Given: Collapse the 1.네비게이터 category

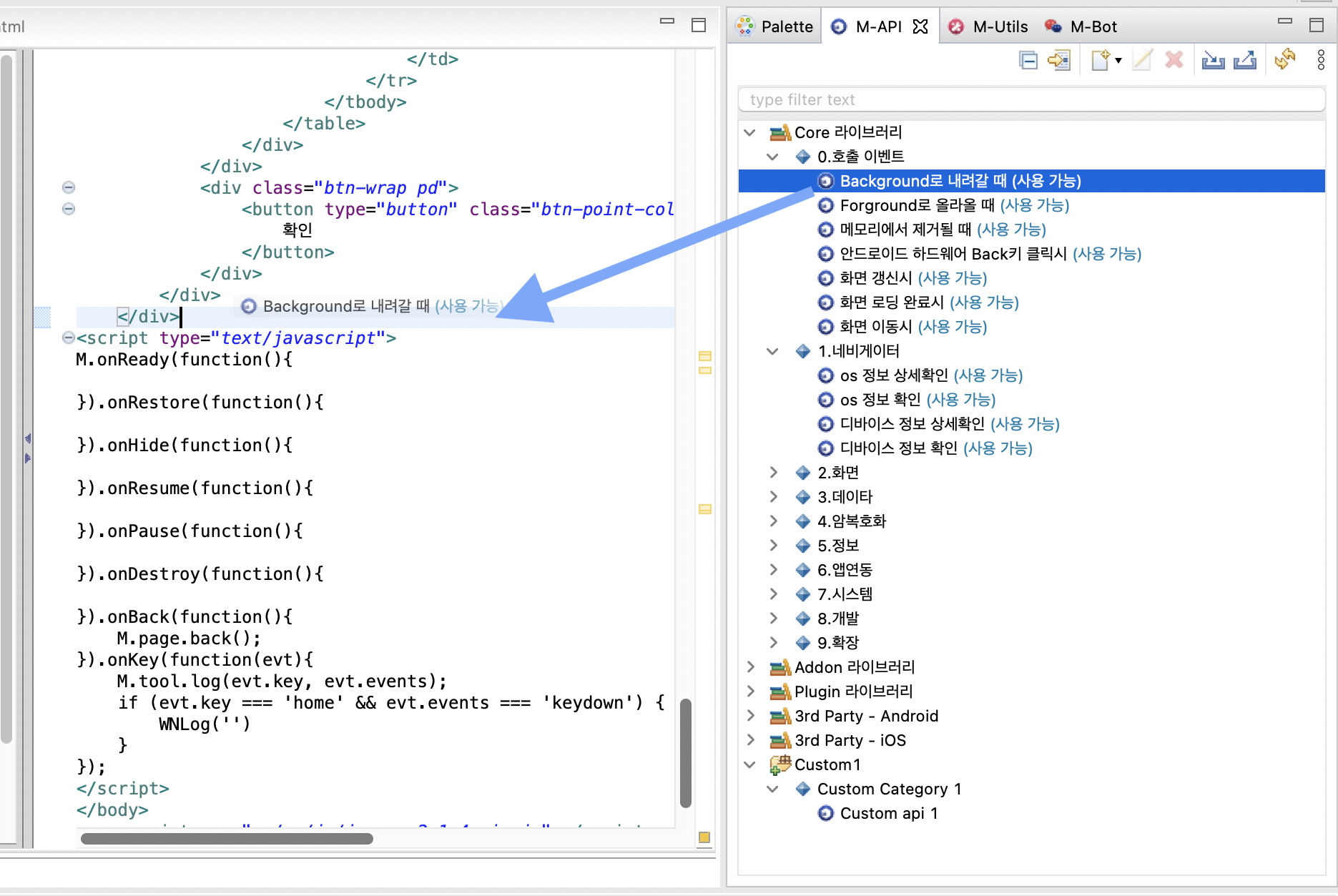Looking at the screenshot, I should coord(772,351).
